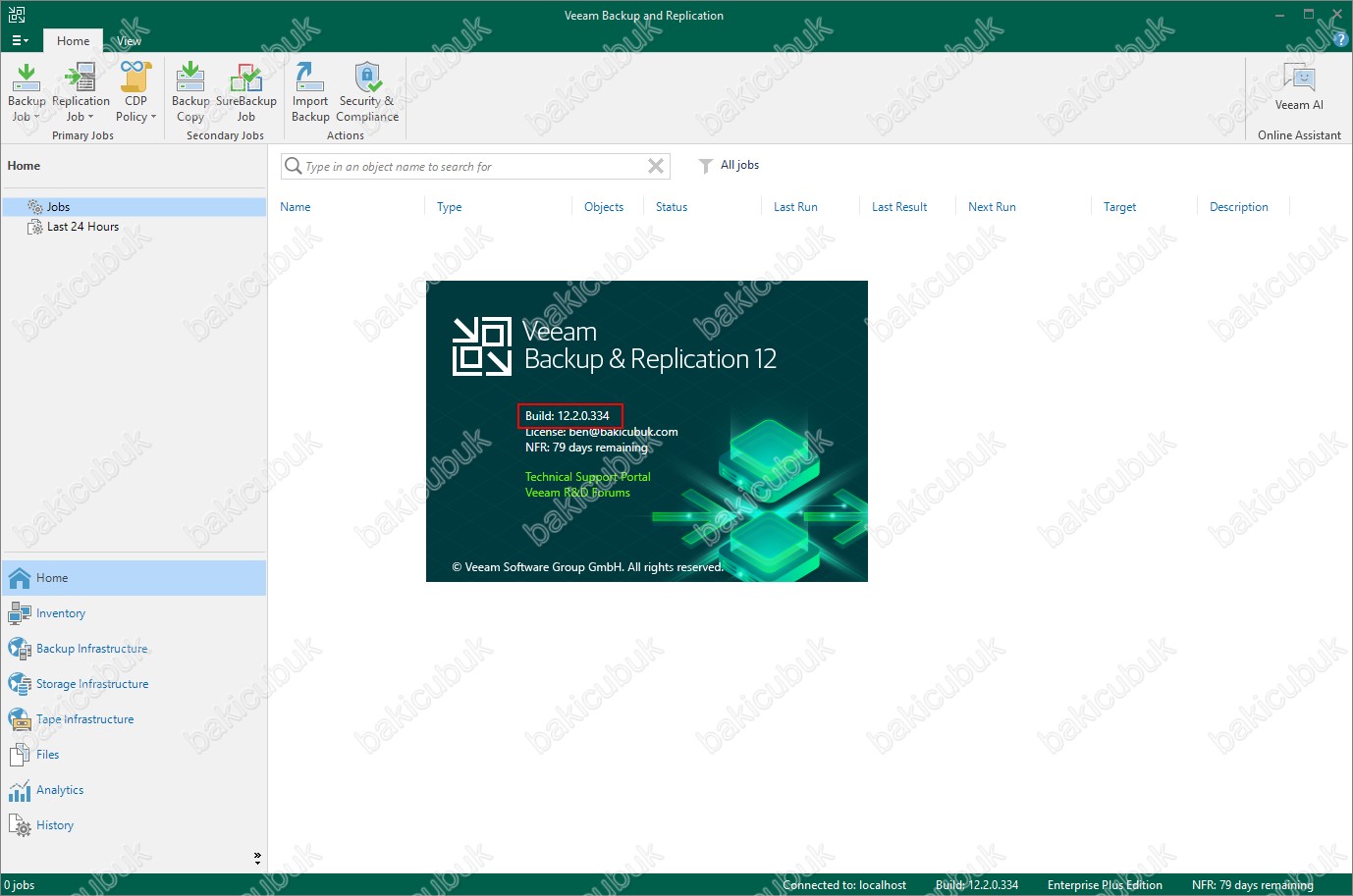Open the Veeam R&D Forums link
This screenshot has height=896, width=1353.
click(577, 493)
